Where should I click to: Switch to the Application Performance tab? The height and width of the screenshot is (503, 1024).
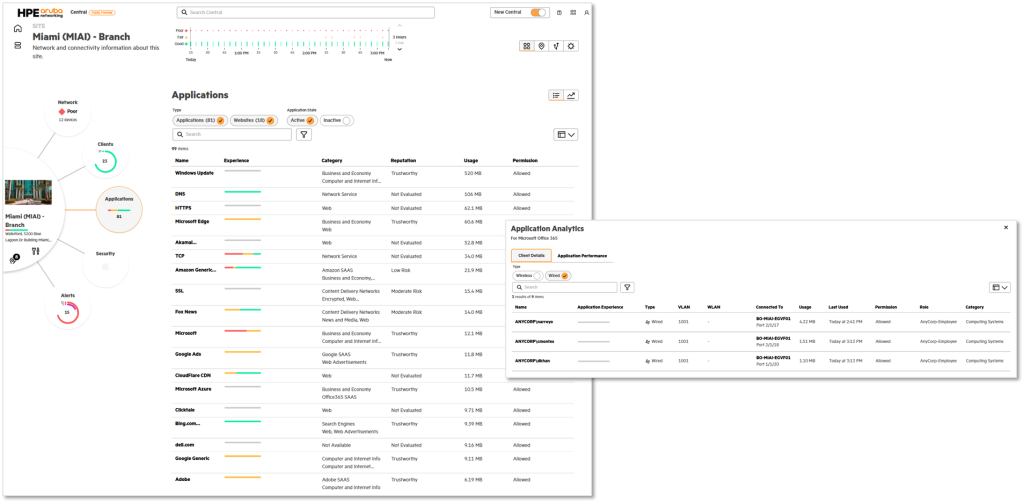[x=582, y=255]
